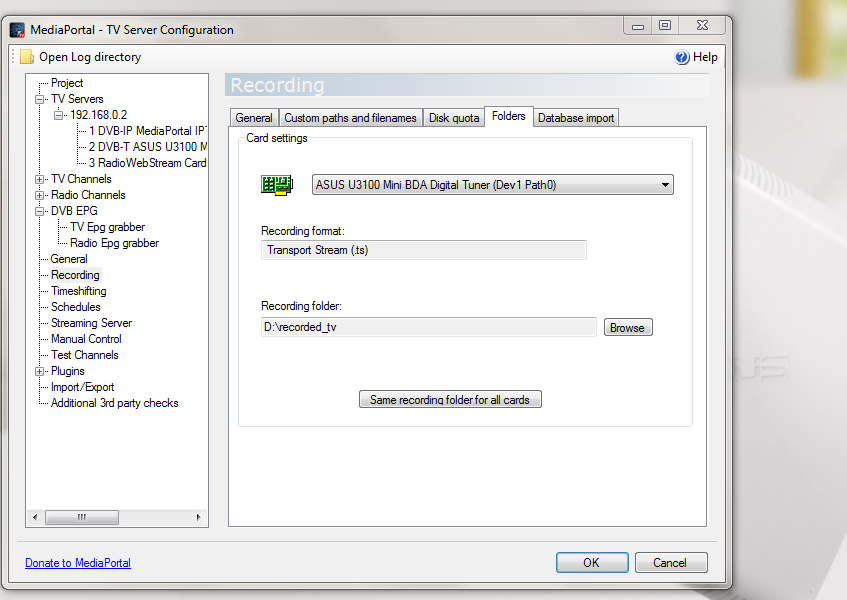Select 3 RadioWebStream Card item

click(147, 163)
